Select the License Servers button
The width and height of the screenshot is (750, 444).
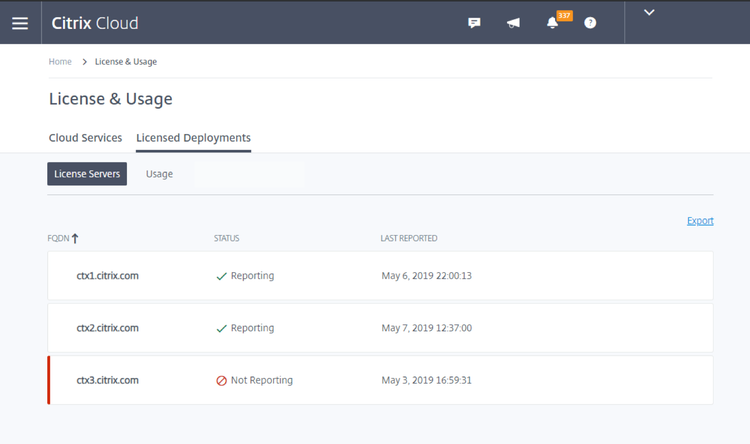click(x=87, y=174)
